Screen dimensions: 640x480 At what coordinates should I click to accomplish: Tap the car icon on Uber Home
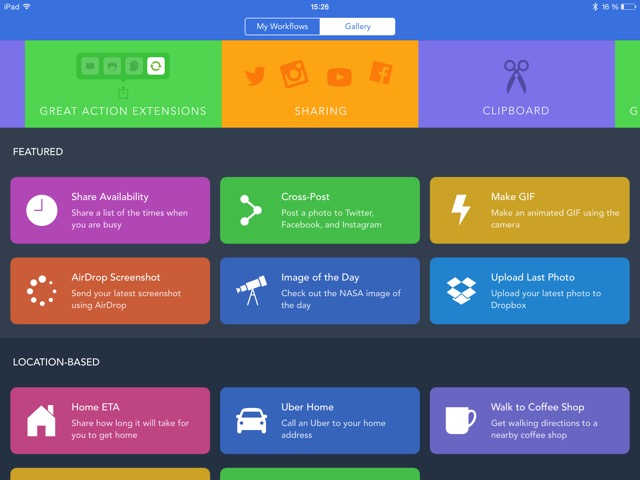[x=250, y=421]
